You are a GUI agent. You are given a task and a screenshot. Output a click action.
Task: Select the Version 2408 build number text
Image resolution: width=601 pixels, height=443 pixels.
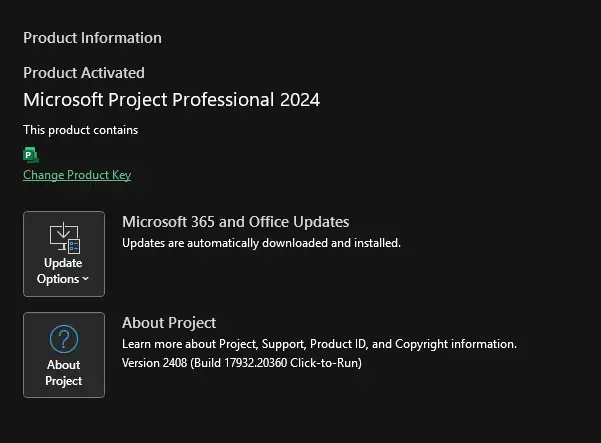242,363
